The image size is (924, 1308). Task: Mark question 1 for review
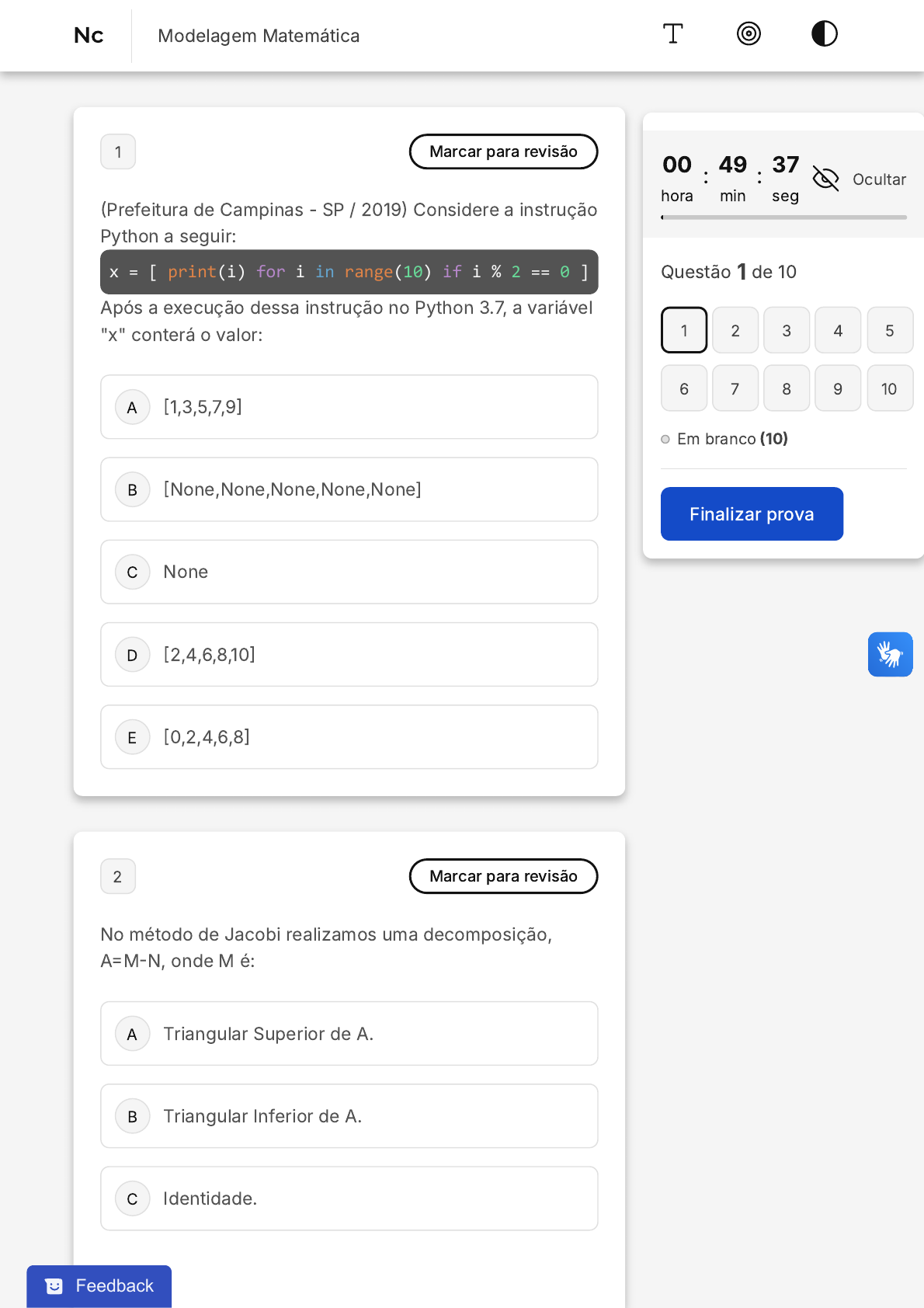503,151
